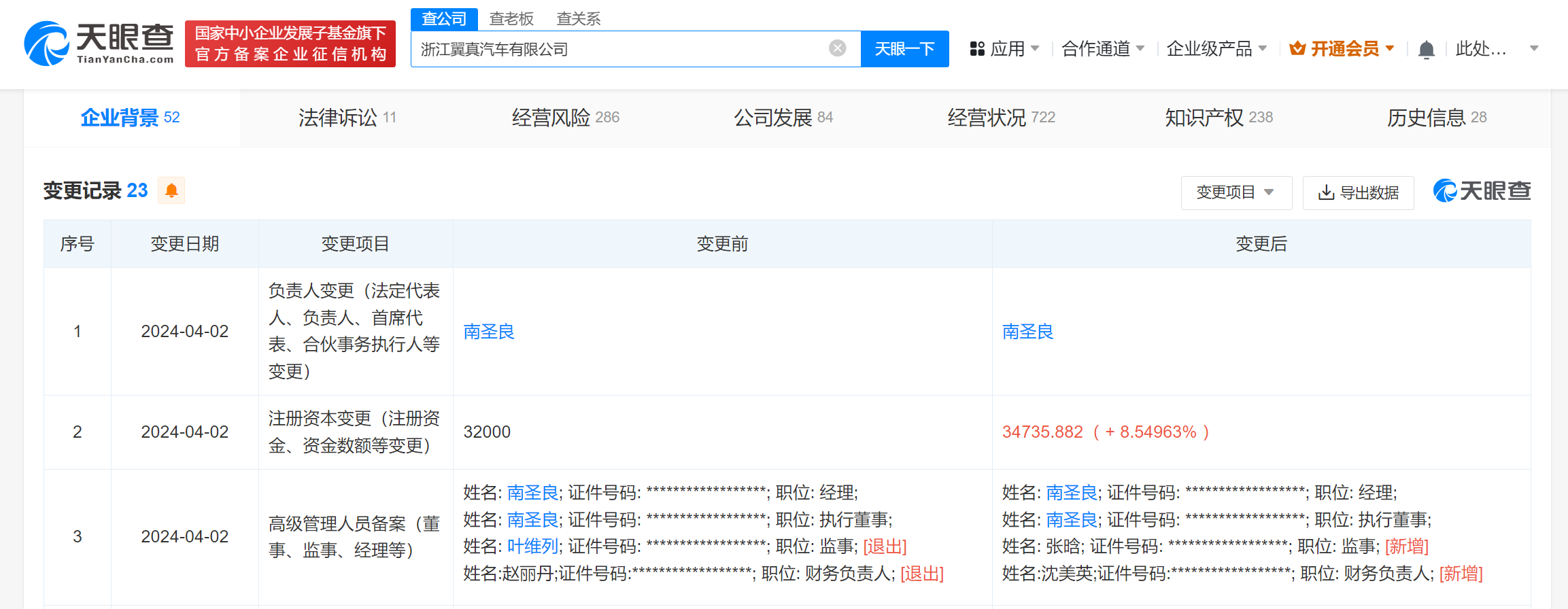
Task: Click the Tianyancha logo in the header
Action: pos(99,43)
